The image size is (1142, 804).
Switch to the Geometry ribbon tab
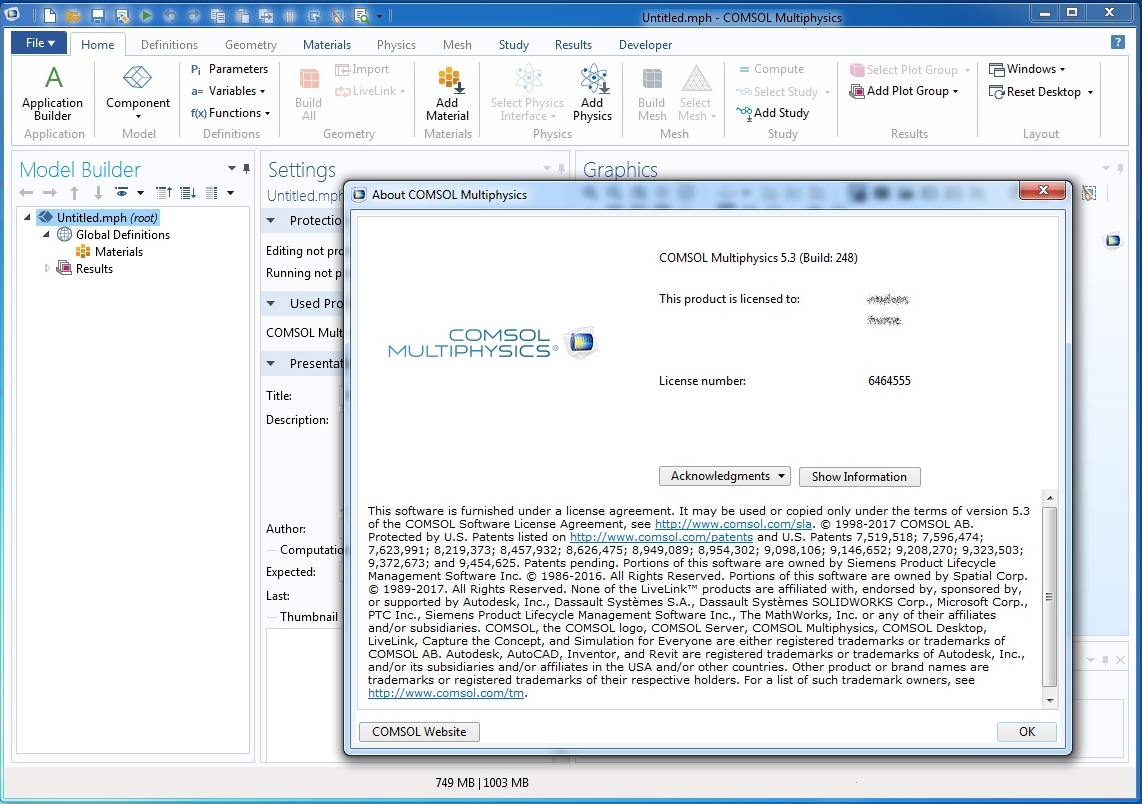(x=251, y=44)
